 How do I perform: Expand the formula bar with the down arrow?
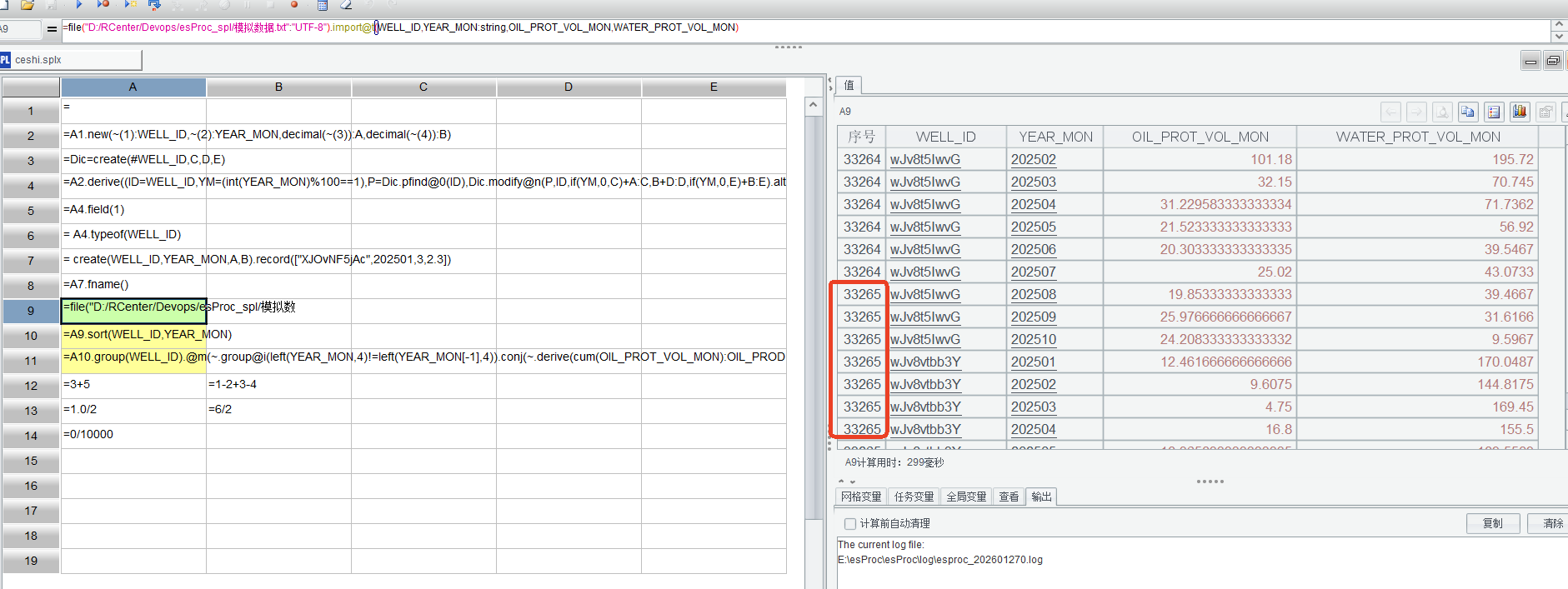(1559, 37)
